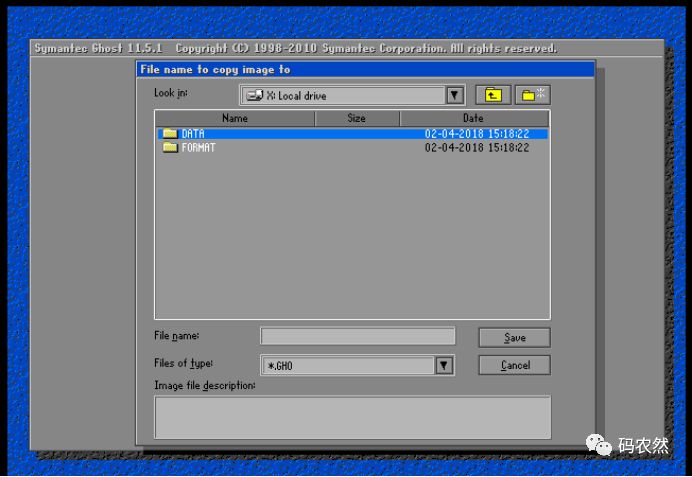Screen dimensions: 692x477
Task: Expand the Files of type dropdown arrow
Action: (444, 365)
